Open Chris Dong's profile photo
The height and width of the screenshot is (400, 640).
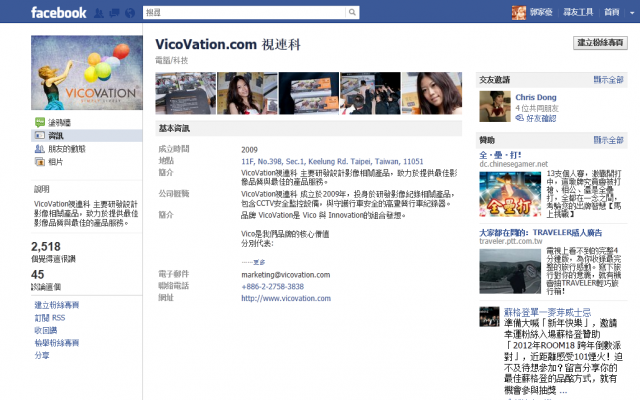(495, 107)
